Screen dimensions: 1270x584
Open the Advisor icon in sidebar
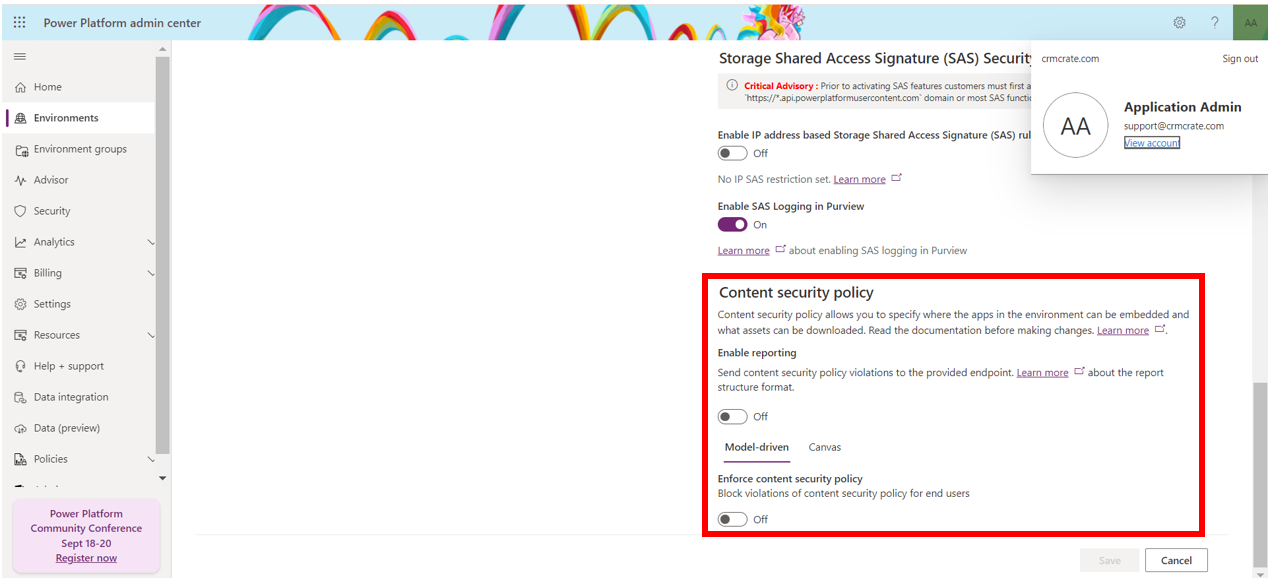click(20, 180)
